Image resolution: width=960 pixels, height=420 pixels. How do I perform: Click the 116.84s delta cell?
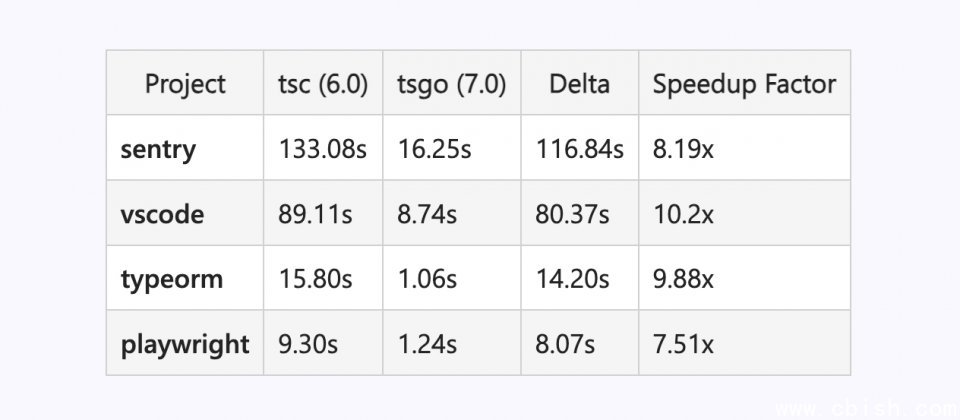pyautogui.click(x=579, y=150)
